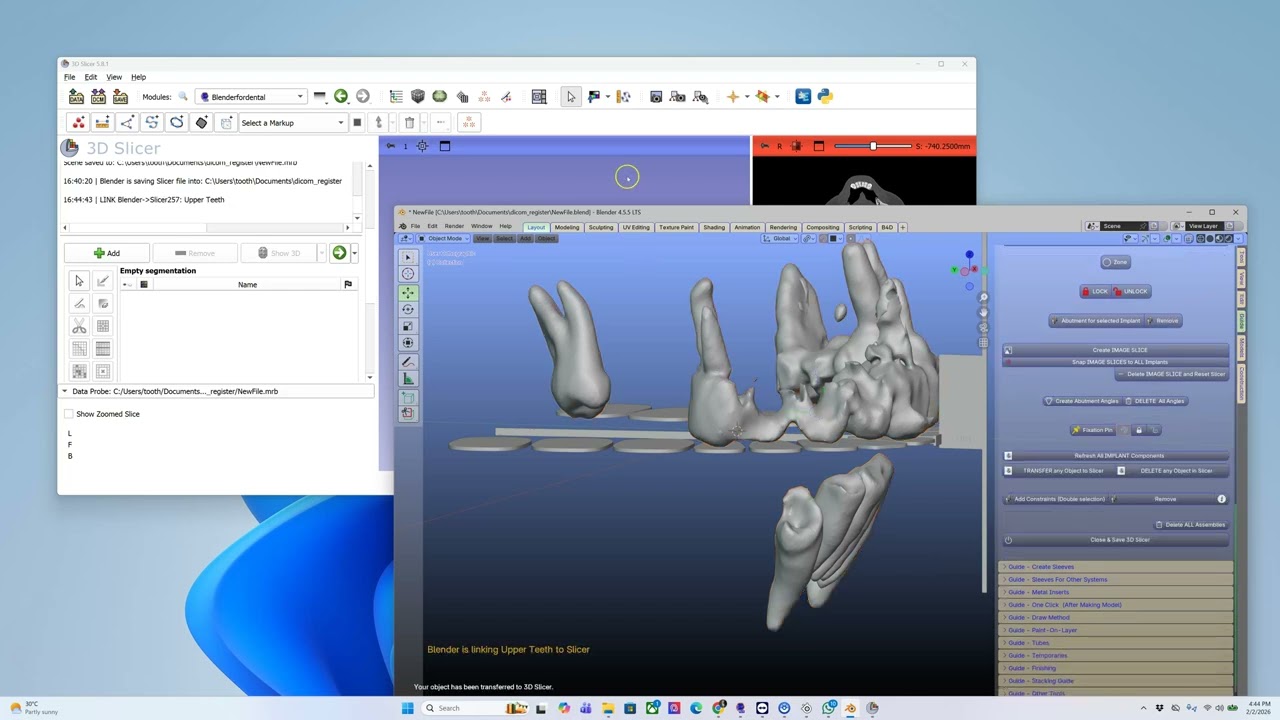Select the Scissors segment editor effect
Image resolution: width=1280 pixels, height=720 pixels.
[79, 326]
